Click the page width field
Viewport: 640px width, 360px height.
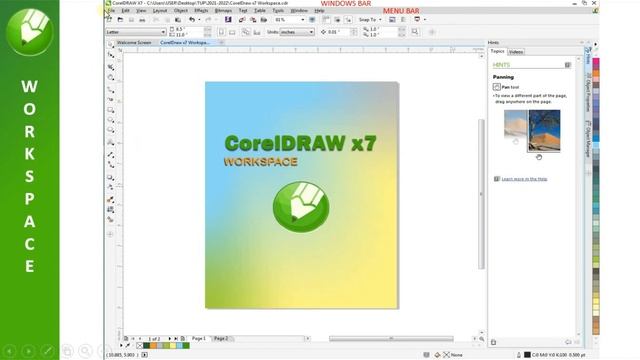[189, 29]
